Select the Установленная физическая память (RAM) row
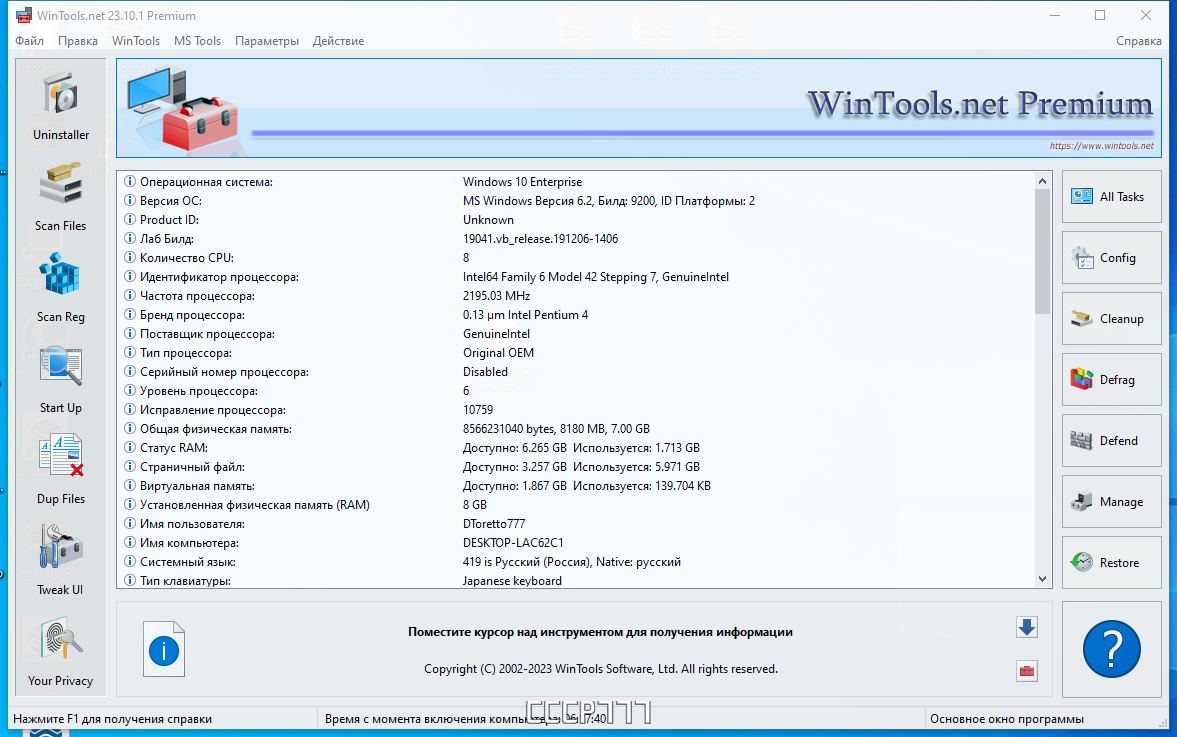Image resolution: width=1177 pixels, height=737 pixels. (576, 504)
